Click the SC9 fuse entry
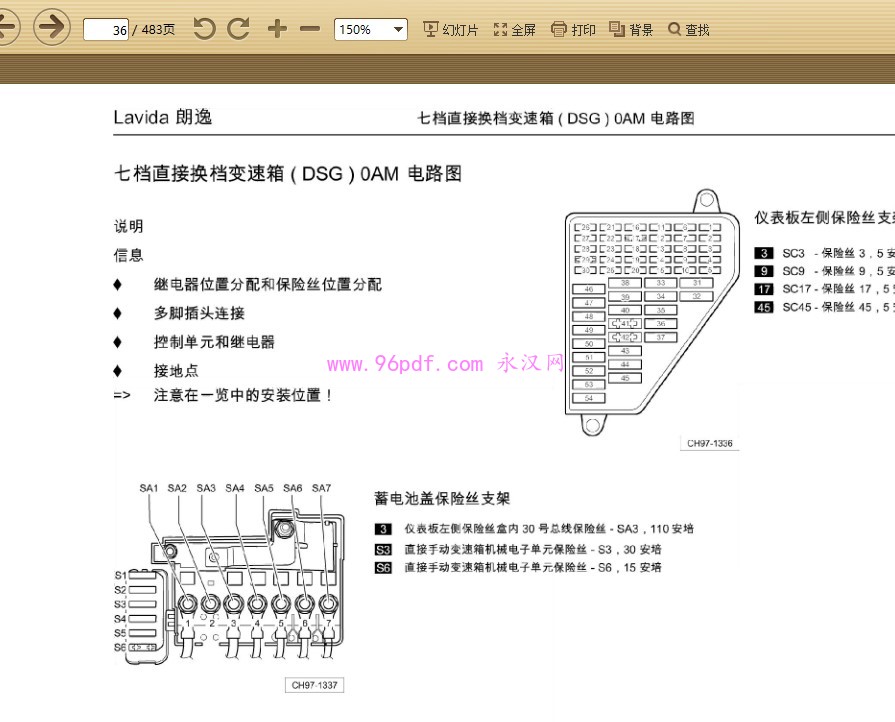895x722 pixels. coord(825,271)
